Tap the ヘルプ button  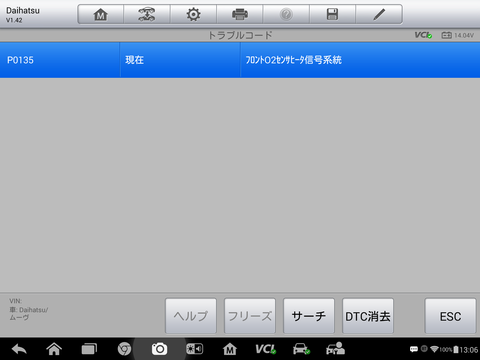191,316
